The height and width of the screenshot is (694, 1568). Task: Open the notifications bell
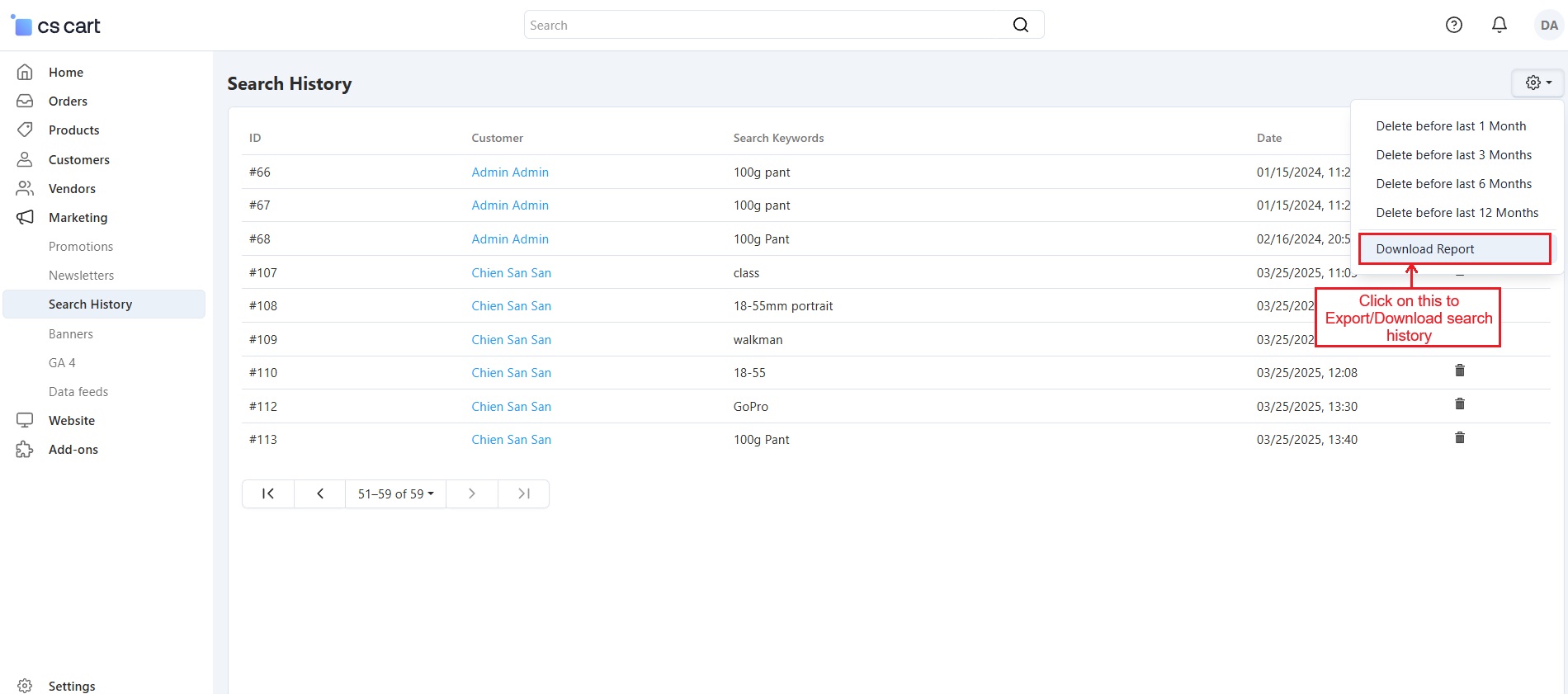tap(1500, 25)
